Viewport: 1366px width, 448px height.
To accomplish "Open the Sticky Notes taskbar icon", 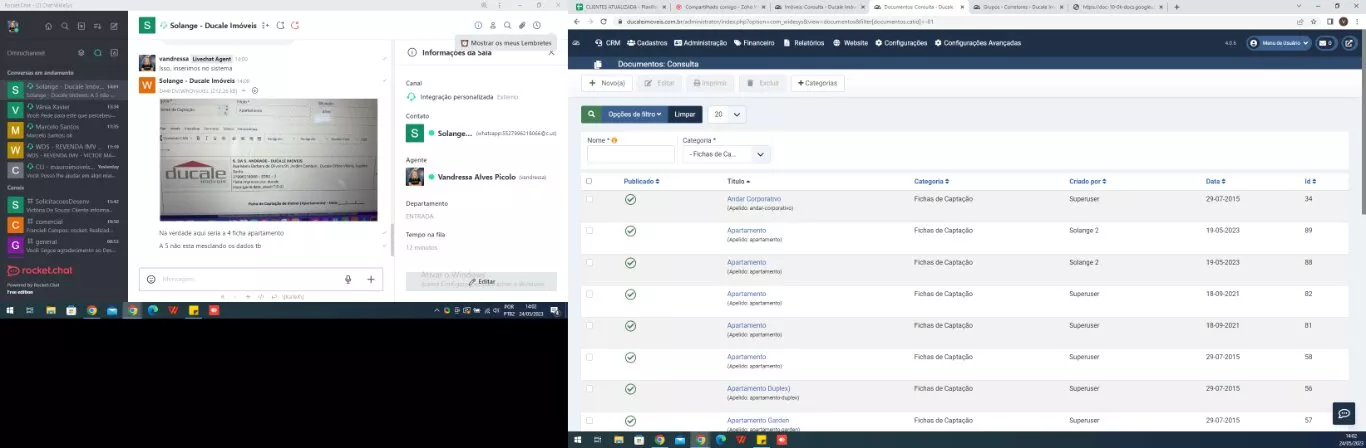I will (194, 310).
